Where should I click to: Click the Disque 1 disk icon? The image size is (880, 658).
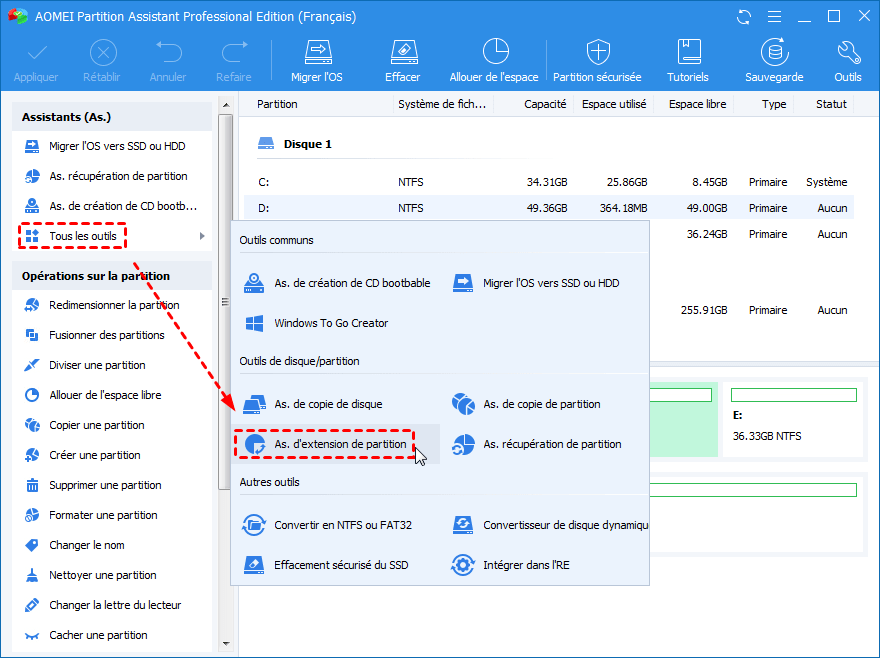tap(265, 144)
